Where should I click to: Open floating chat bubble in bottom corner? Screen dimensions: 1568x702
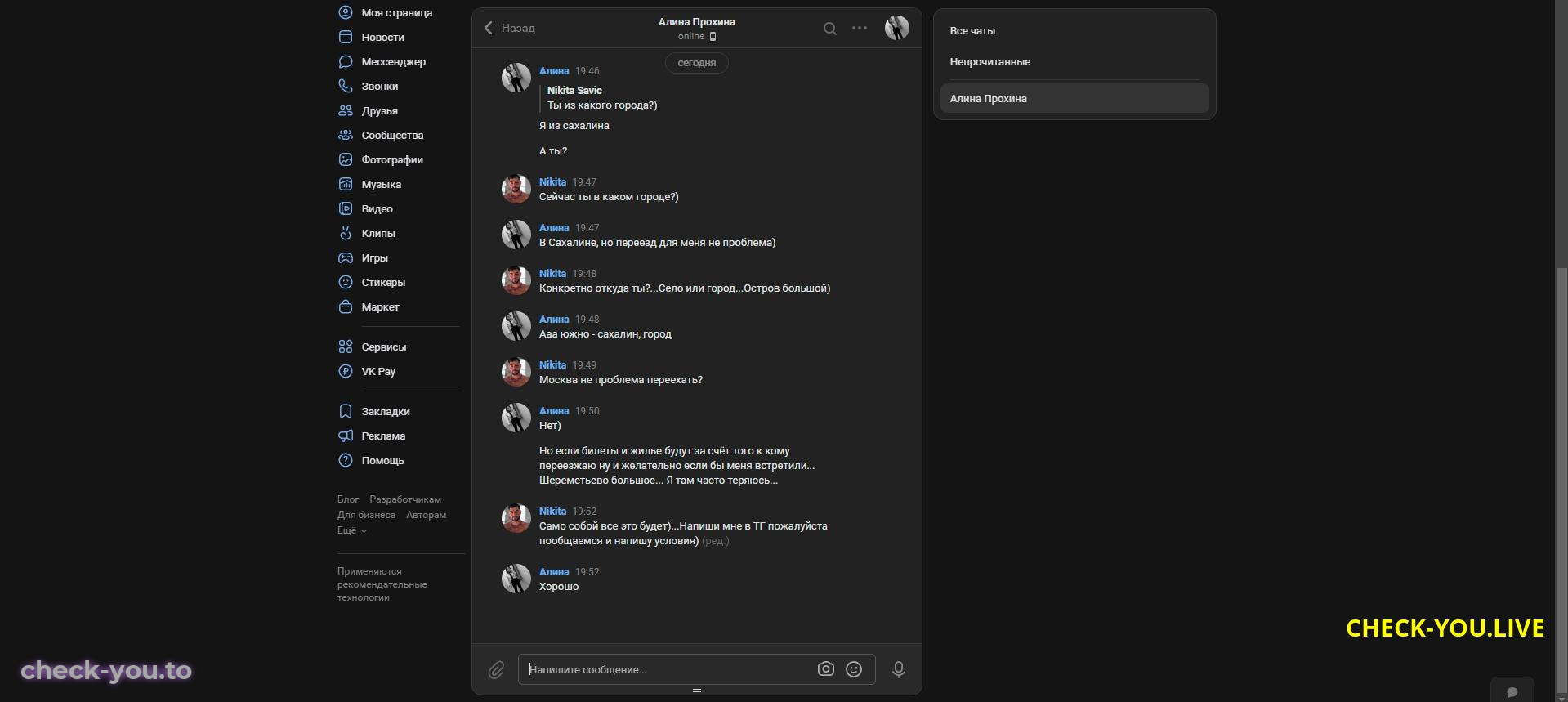click(x=1512, y=691)
